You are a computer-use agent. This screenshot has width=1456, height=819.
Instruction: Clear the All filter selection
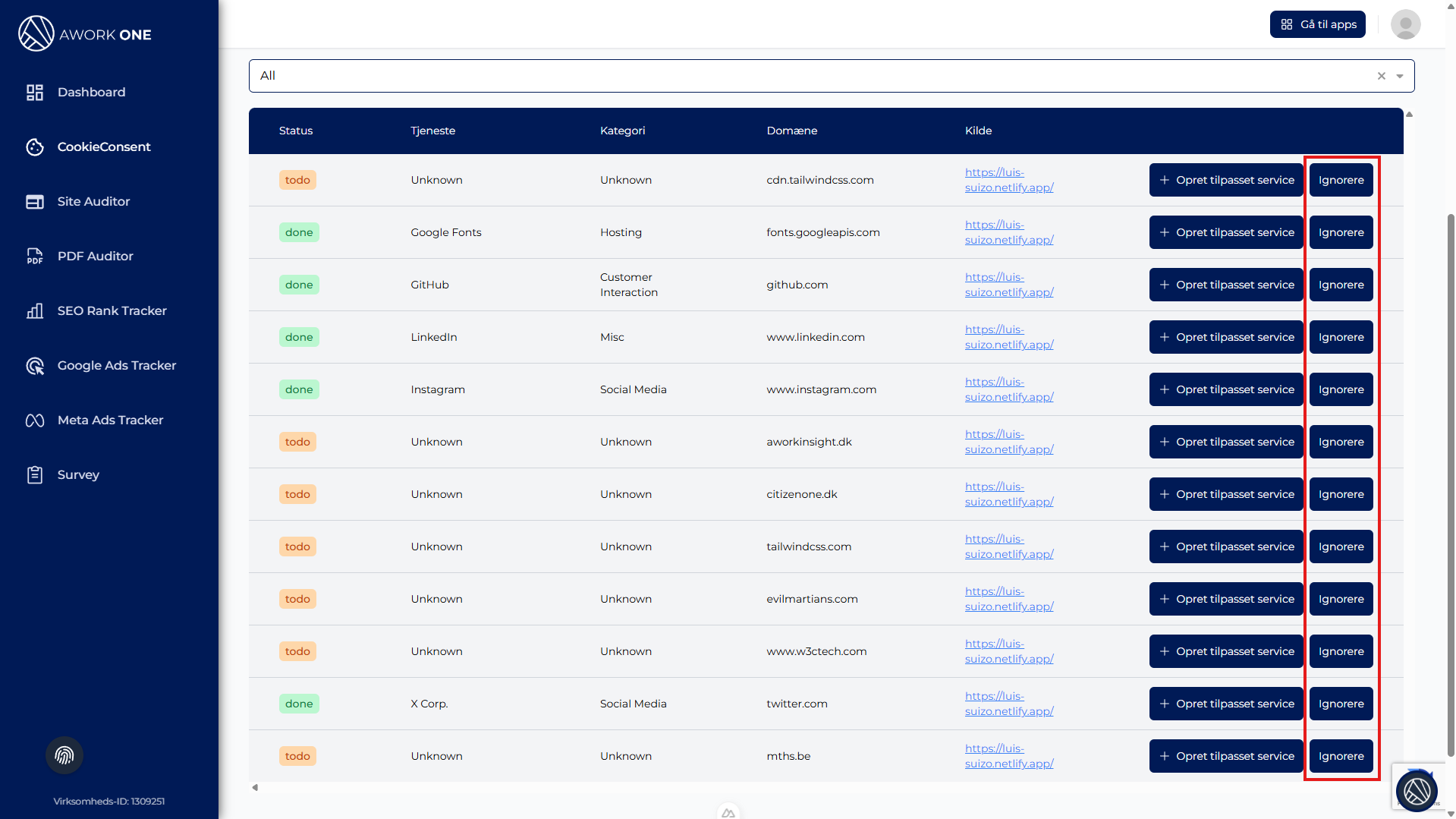(1382, 76)
